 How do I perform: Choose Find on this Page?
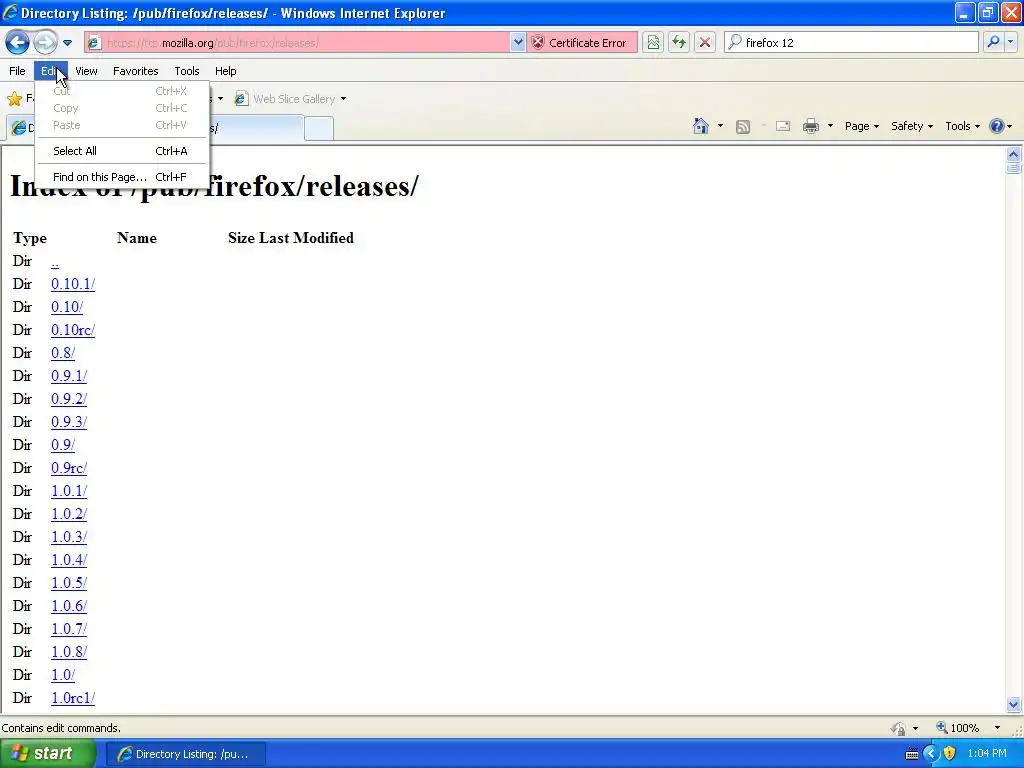pos(121,177)
